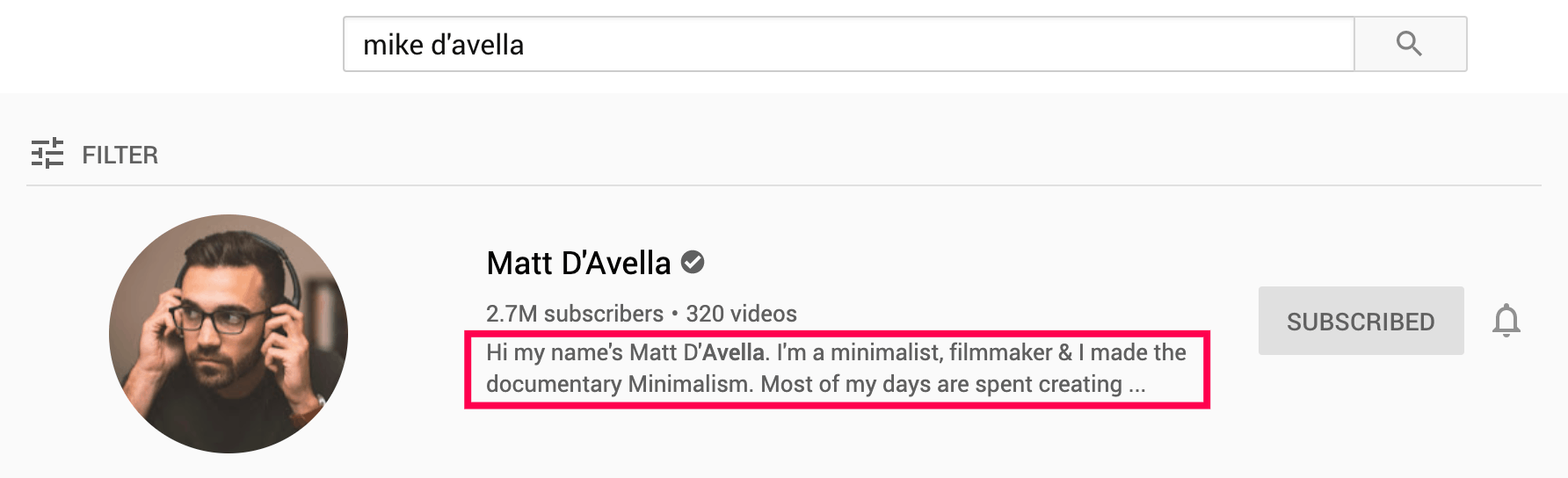Click the verified checkmark badge
The image size is (1568, 478).
pos(693,262)
